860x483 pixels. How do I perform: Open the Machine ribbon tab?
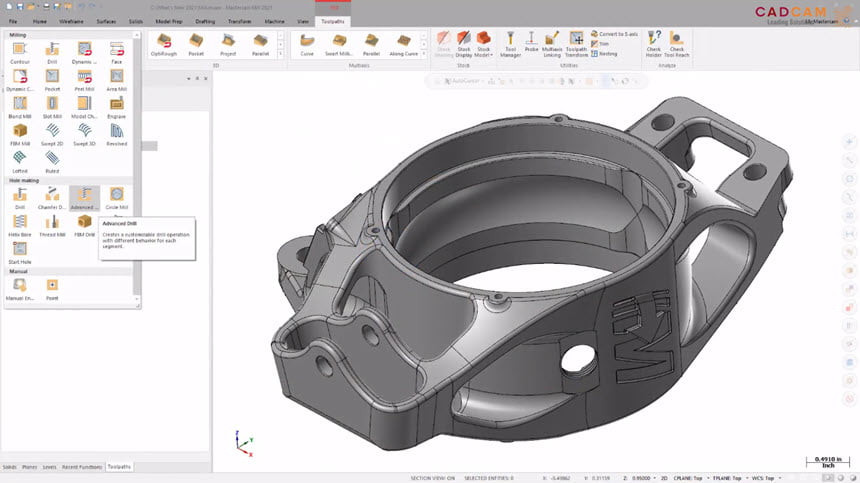click(x=274, y=21)
